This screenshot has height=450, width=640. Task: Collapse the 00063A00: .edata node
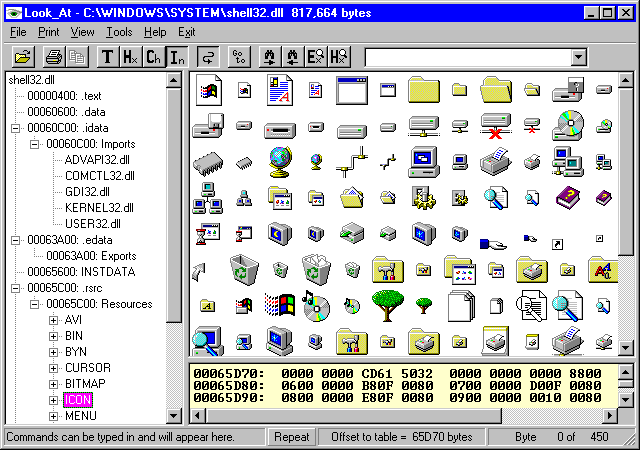[x=16, y=240]
